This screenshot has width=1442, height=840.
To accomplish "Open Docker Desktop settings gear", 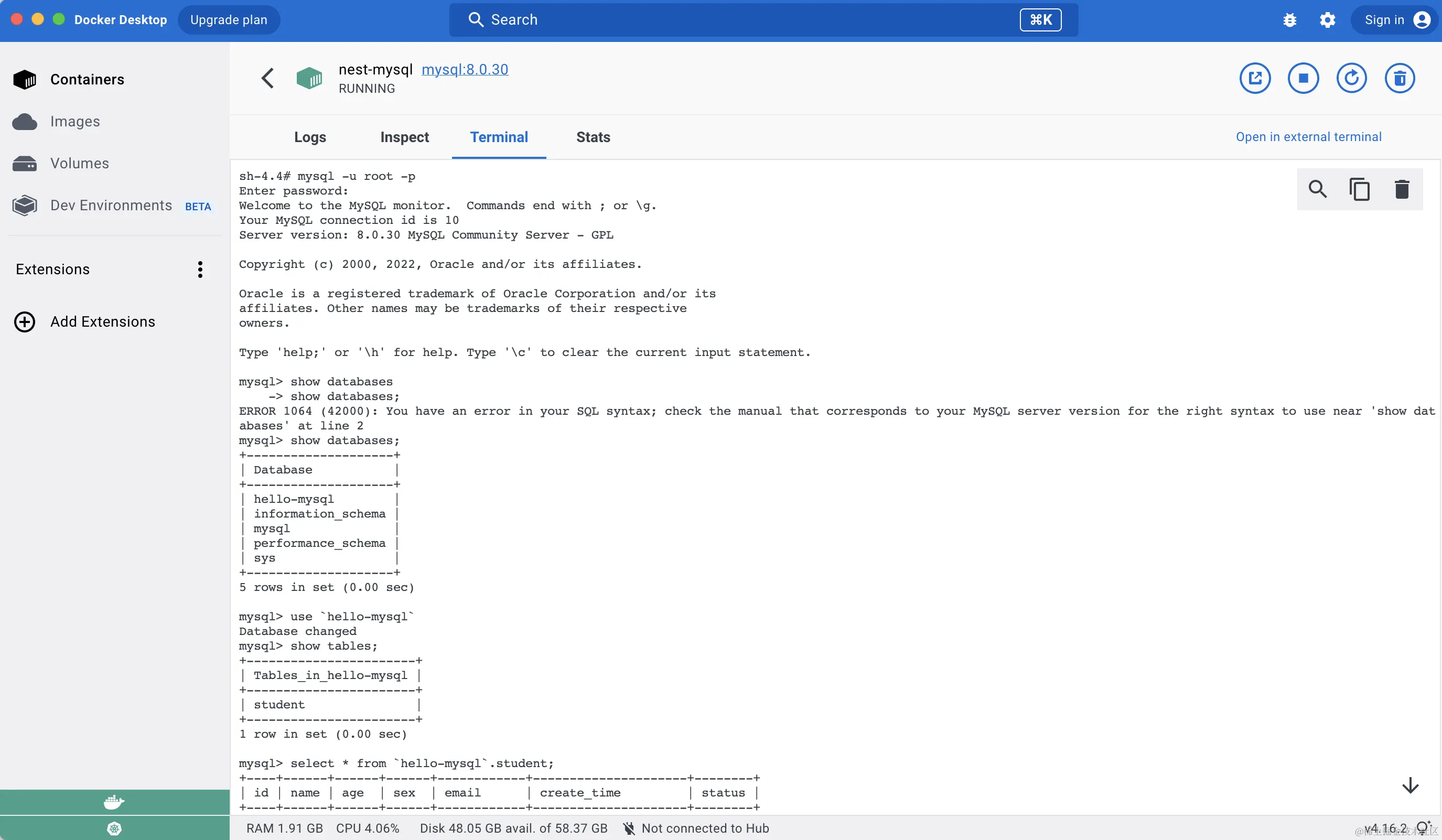I will [x=1327, y=20].
